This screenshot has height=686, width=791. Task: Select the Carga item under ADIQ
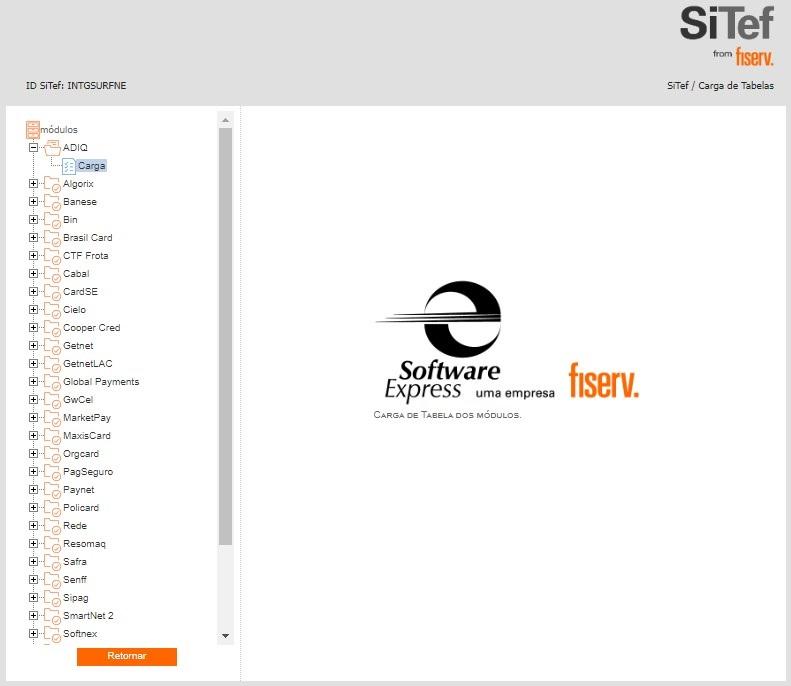coord(92,166)
